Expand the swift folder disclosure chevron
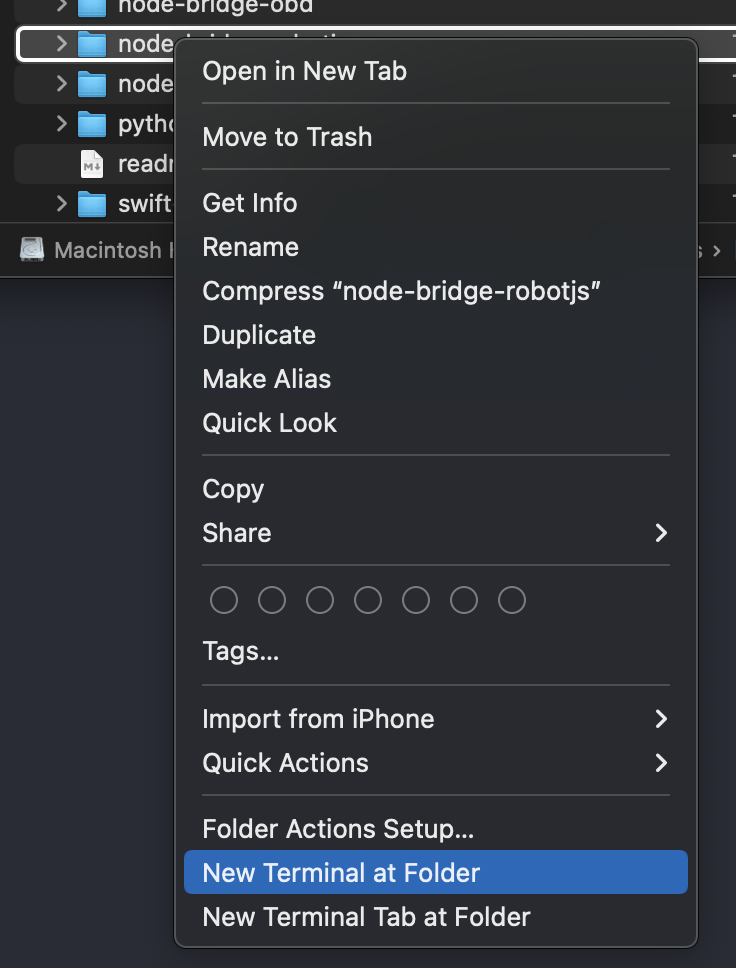Viewport: 736px width, 968px height. pos(62,204)
